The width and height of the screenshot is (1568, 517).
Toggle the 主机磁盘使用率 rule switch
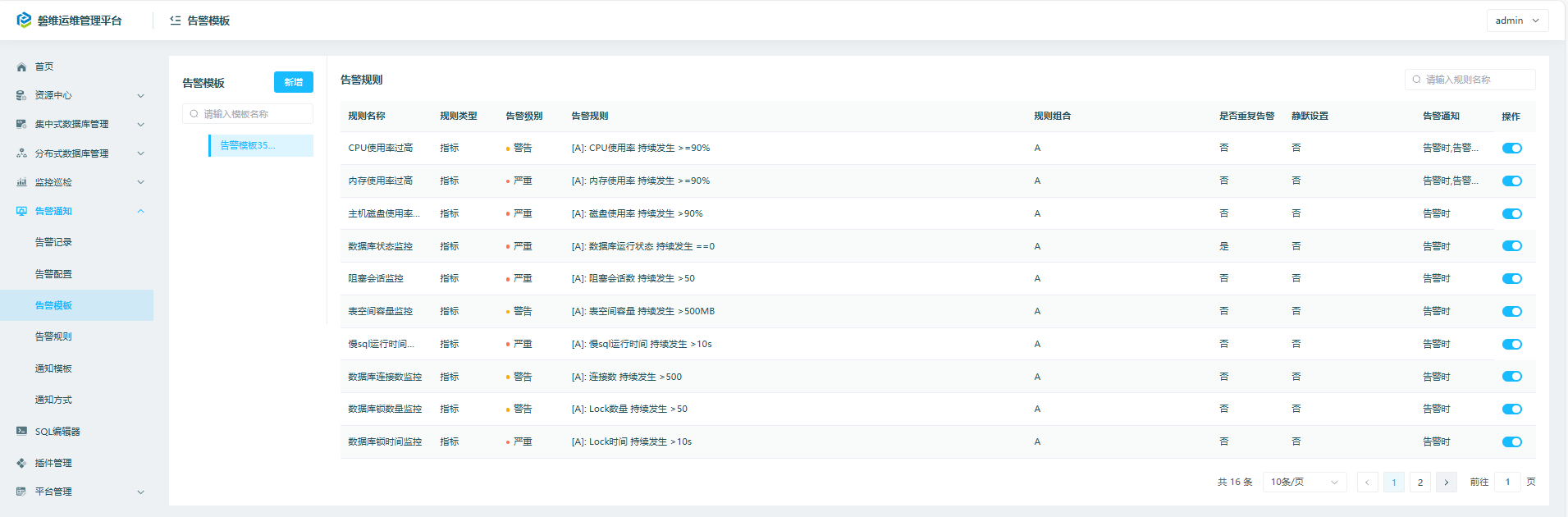click(1512, 214)
